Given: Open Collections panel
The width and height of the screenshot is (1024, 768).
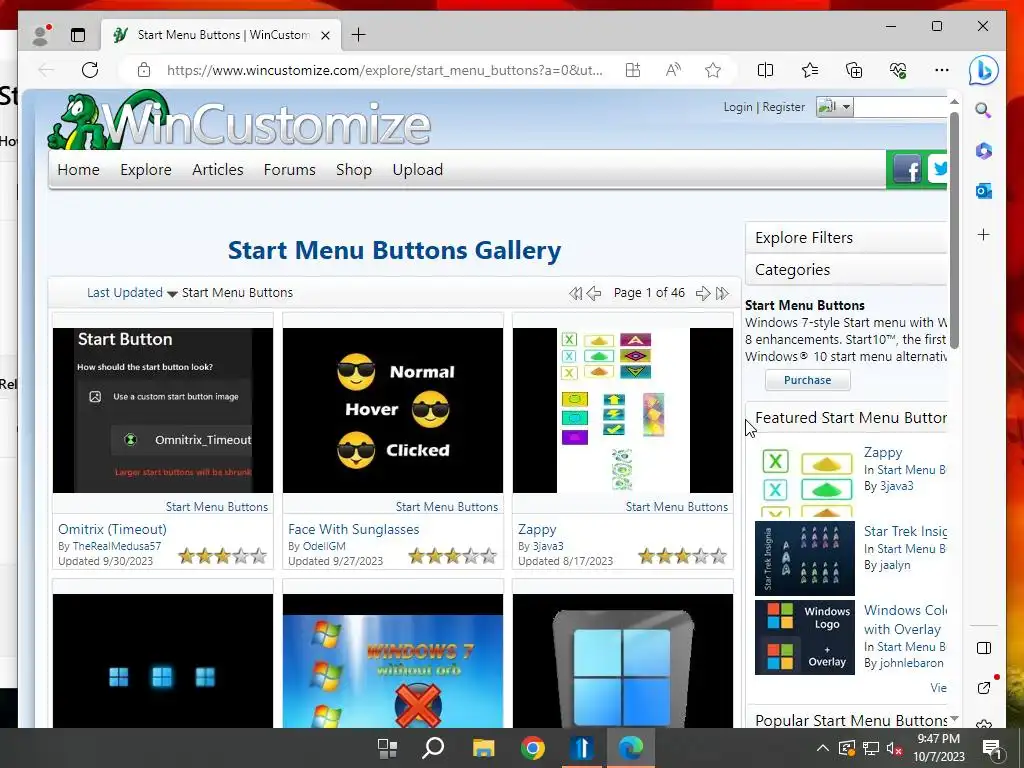Looking at the screenshot, I should coord(854,70).
